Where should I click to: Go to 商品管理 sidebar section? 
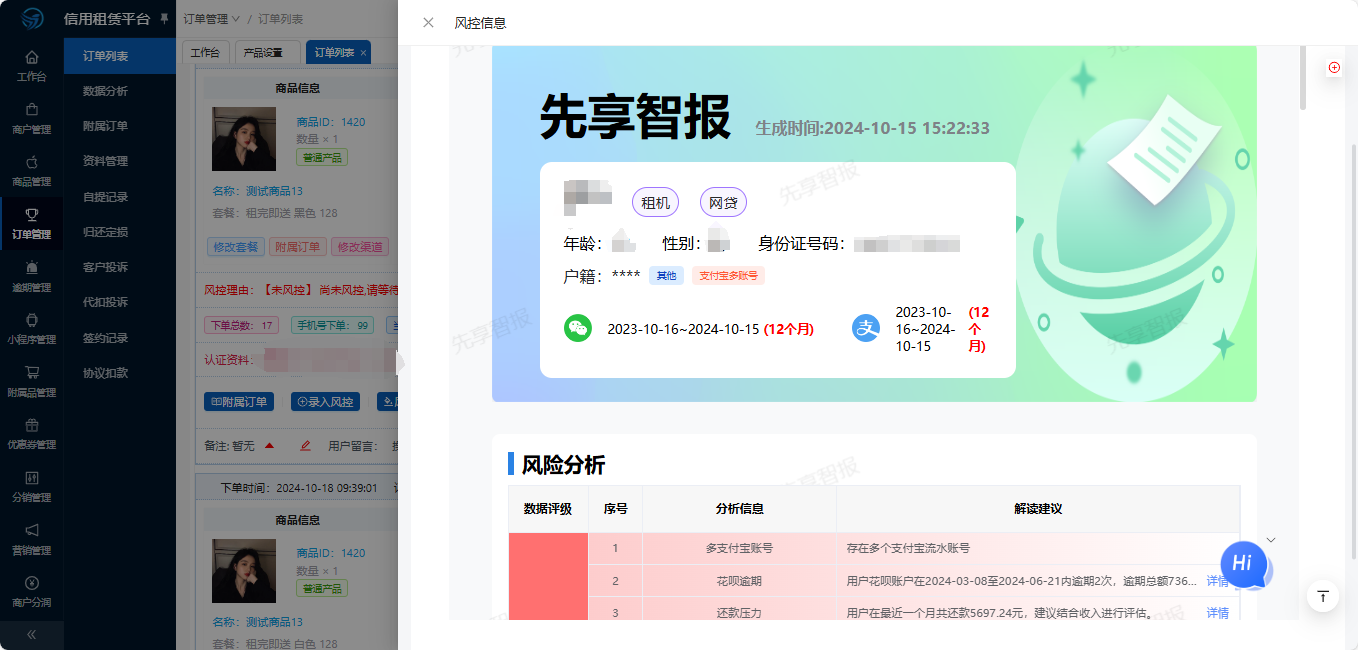click(32, 170)
